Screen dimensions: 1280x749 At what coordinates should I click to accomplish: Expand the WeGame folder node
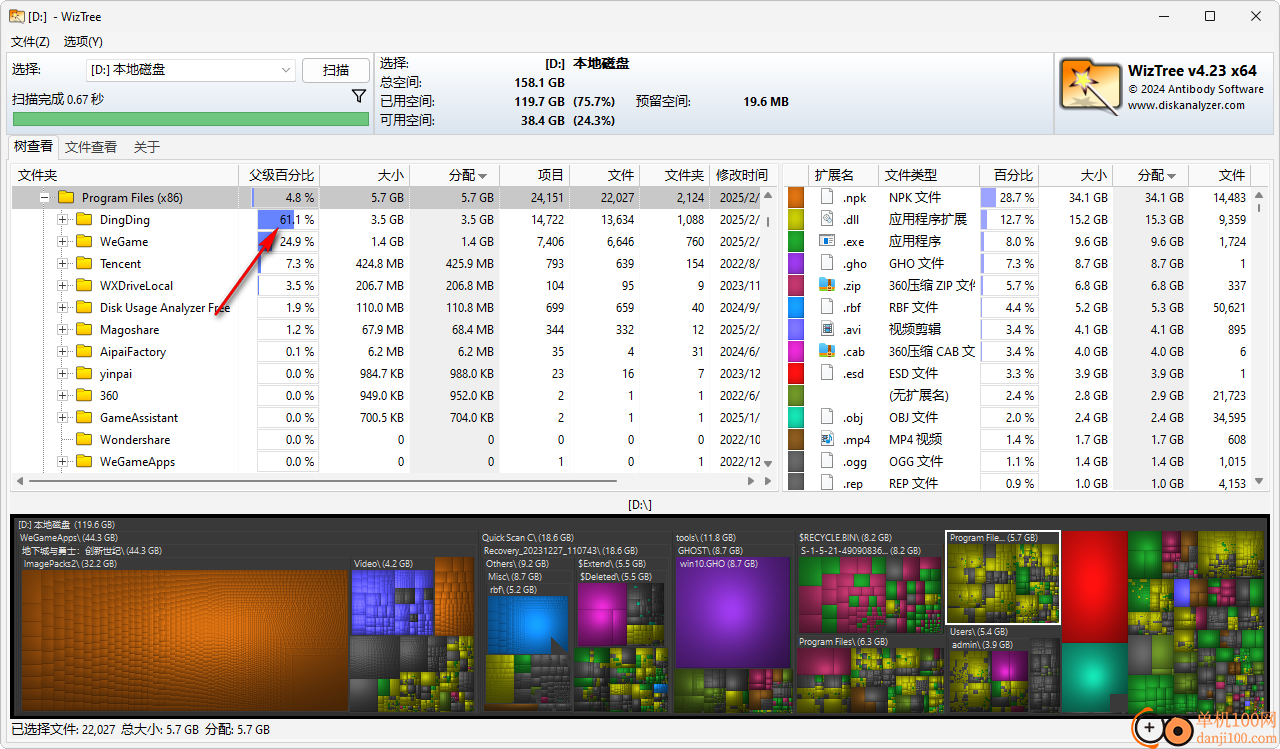pos(62,242)
